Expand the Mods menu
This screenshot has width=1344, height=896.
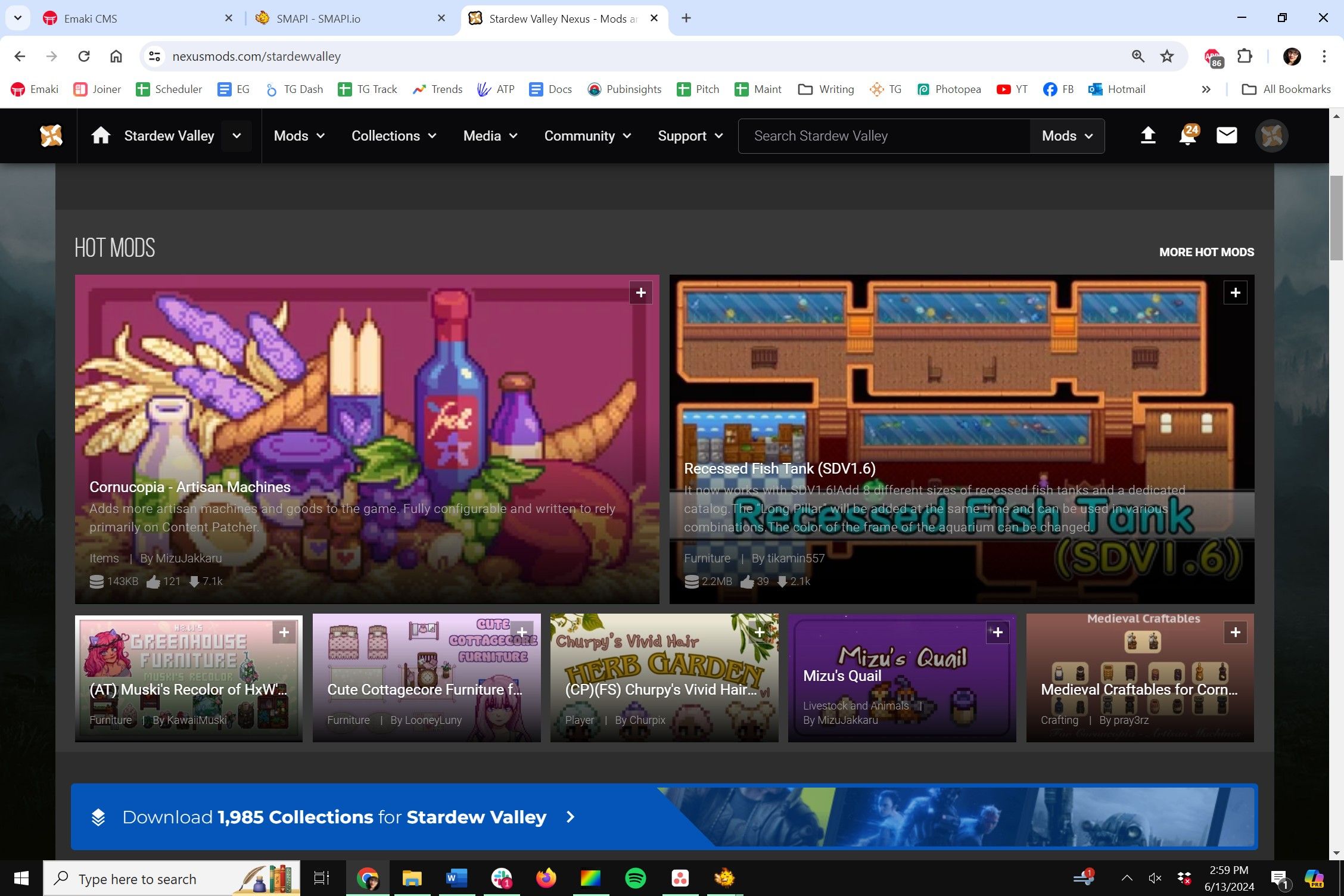pos(299,136)
